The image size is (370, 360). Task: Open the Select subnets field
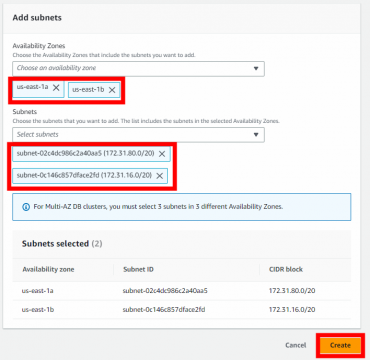point(139,135)
